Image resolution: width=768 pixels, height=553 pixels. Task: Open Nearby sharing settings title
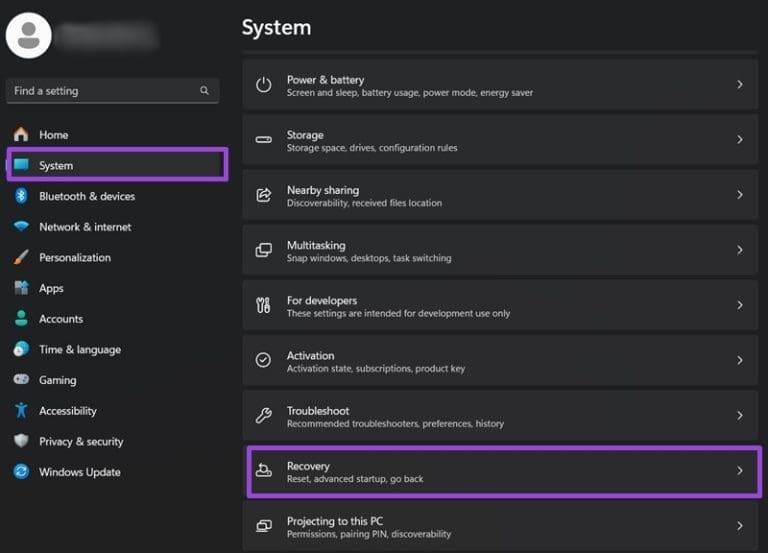pos(323,190)
